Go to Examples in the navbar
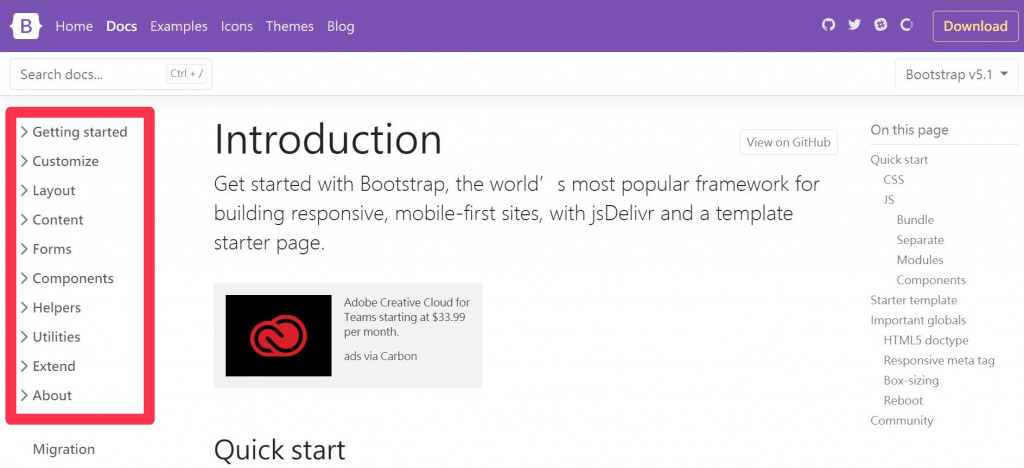Image resolution: width=1024 pixels, height=468 pixels. [x=179, y=26]
